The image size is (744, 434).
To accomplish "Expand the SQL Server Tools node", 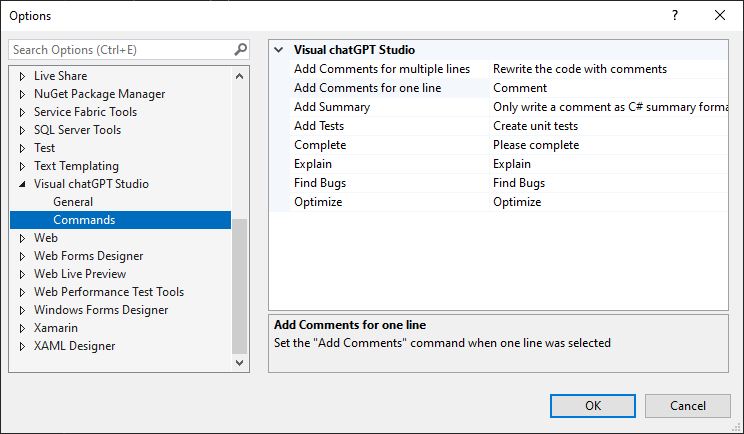I will click(x=23, y=130).
